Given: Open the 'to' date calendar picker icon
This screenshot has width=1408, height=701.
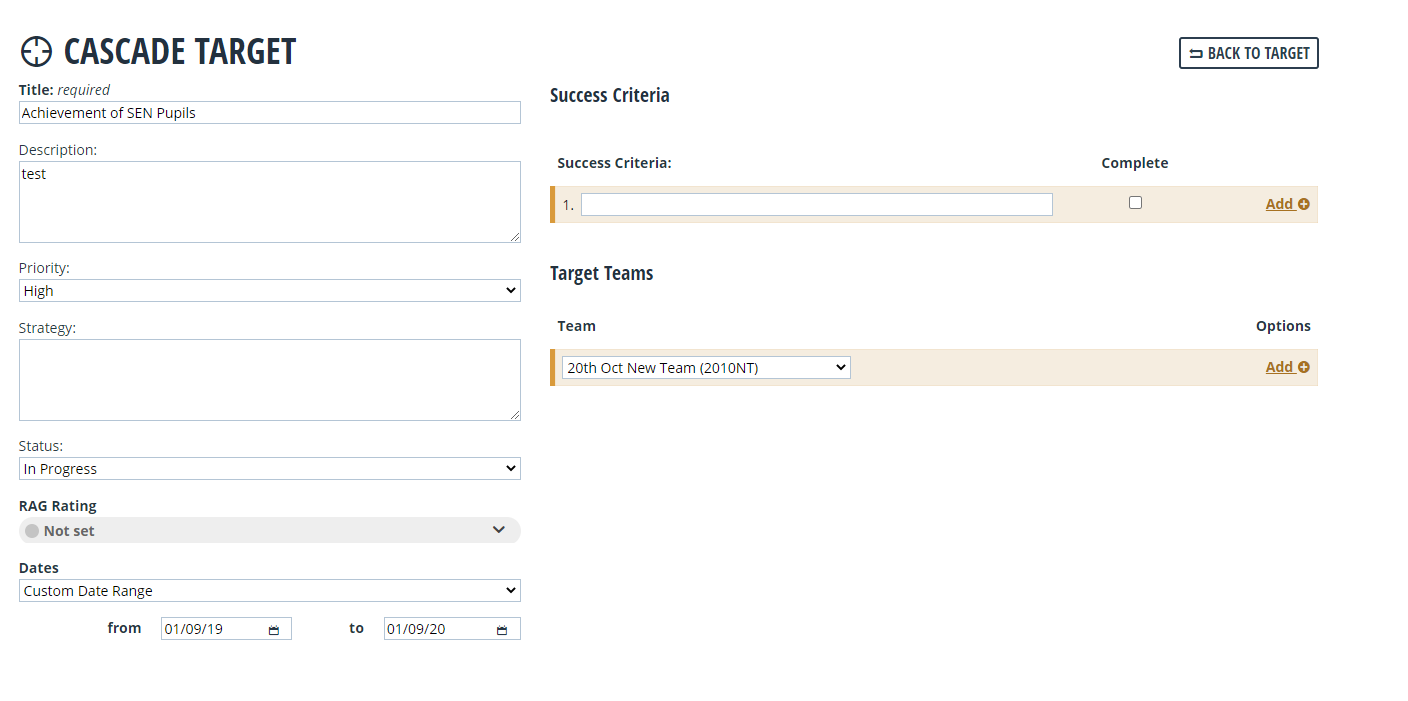Looking at the screenshot, I should (x=502, y=630).
